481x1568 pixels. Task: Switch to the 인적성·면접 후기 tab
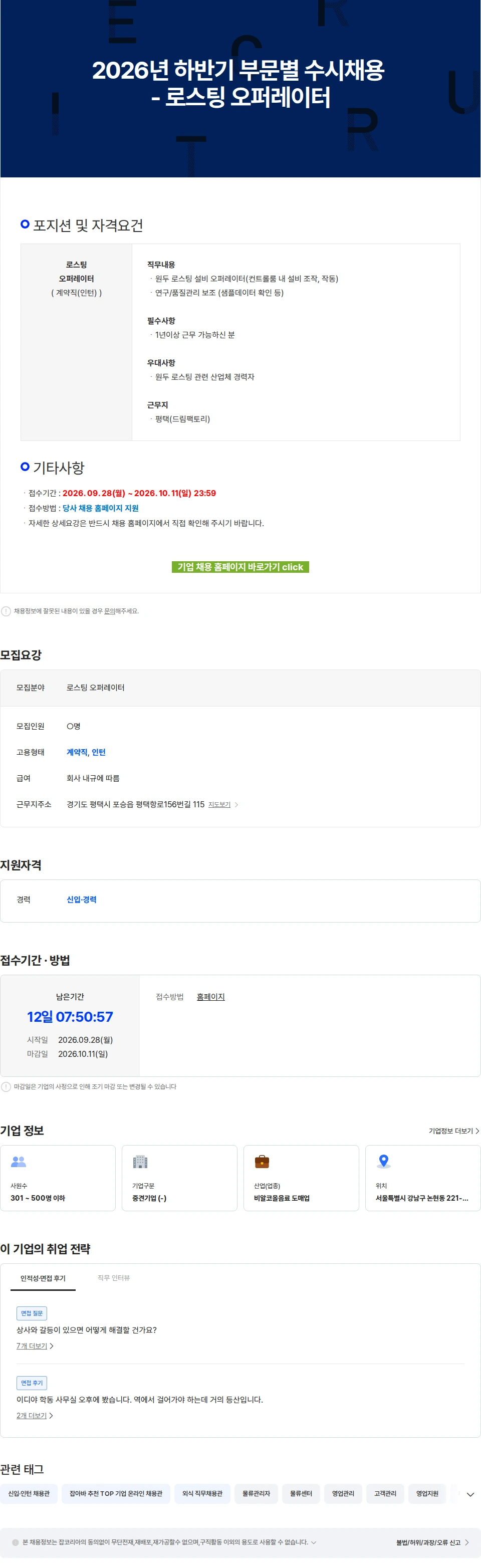click(43, 1278)
